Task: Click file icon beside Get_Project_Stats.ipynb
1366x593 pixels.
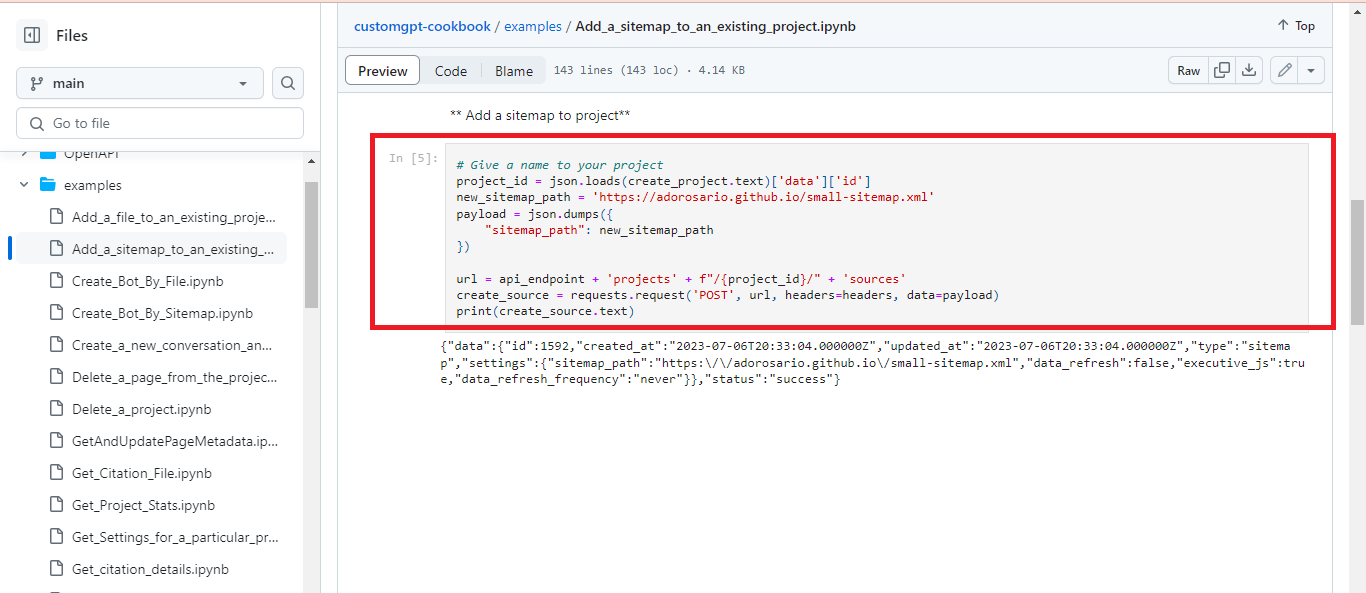Action: (x=56, y=505)
